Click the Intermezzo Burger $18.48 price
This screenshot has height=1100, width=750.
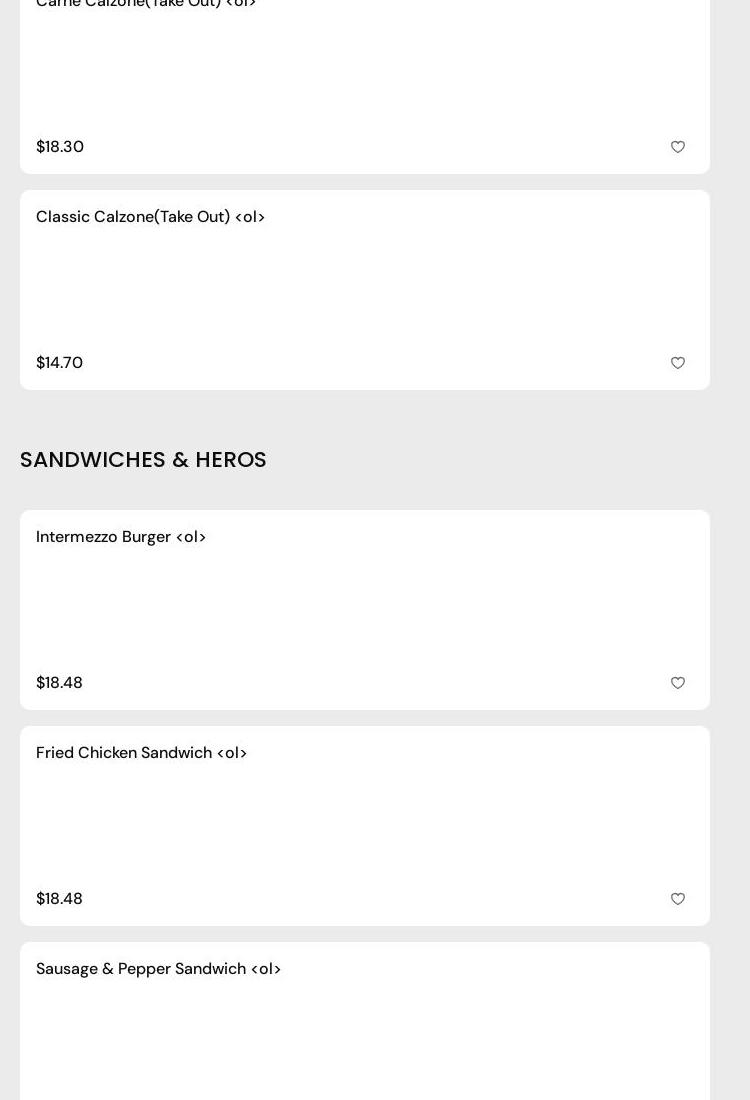coord(60,683)
